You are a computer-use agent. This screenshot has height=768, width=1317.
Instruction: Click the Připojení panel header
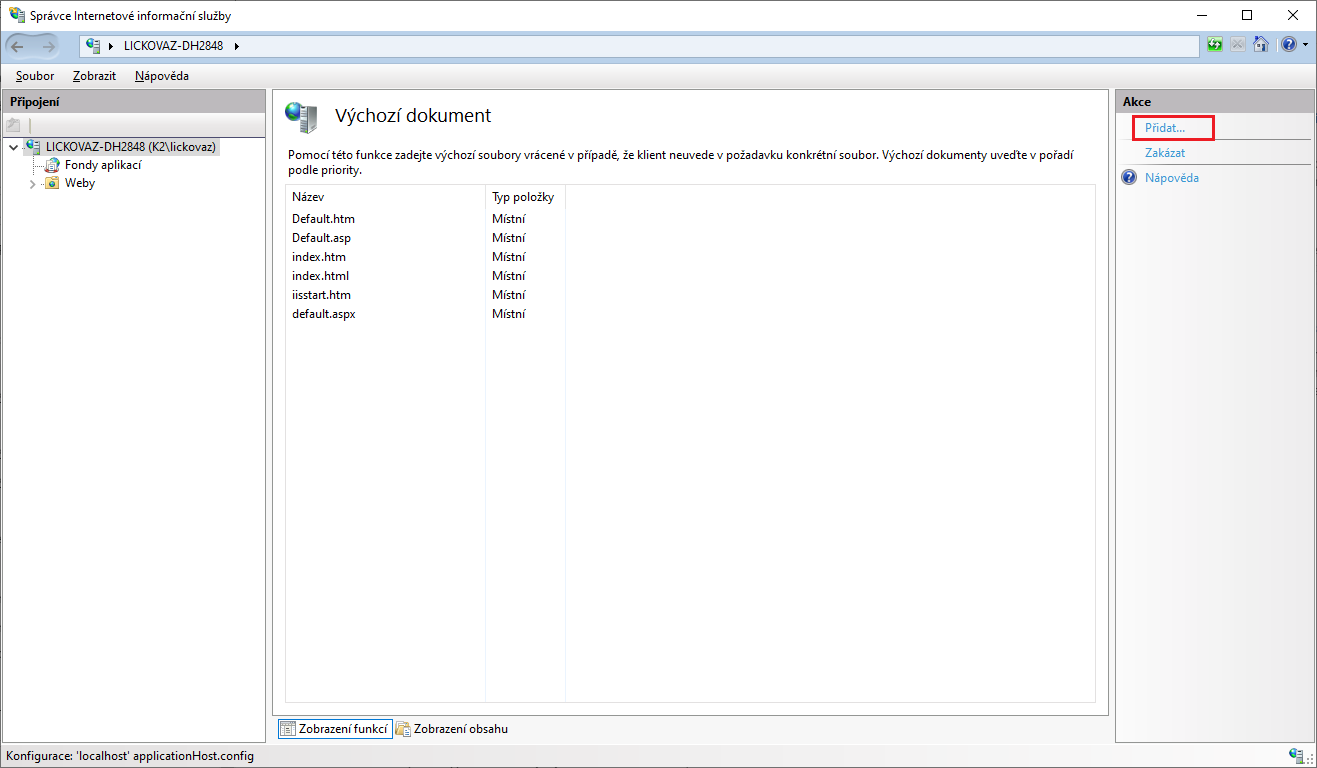[x=134, y=101]
